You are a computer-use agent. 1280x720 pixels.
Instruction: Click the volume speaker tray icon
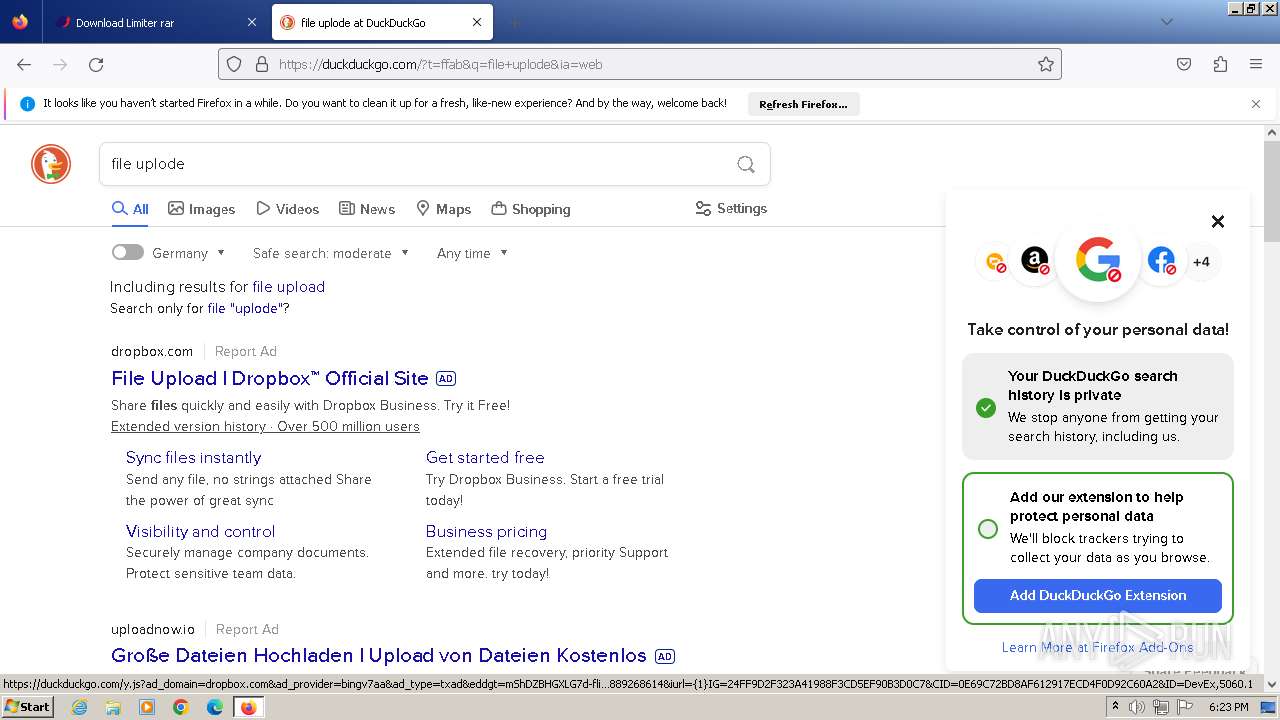point(1137,707)
